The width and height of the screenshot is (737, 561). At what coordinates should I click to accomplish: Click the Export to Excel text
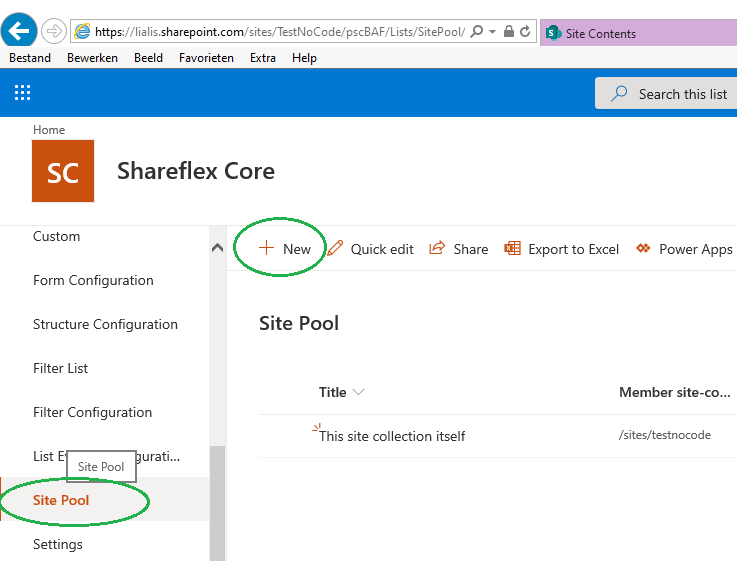point(573,249)
